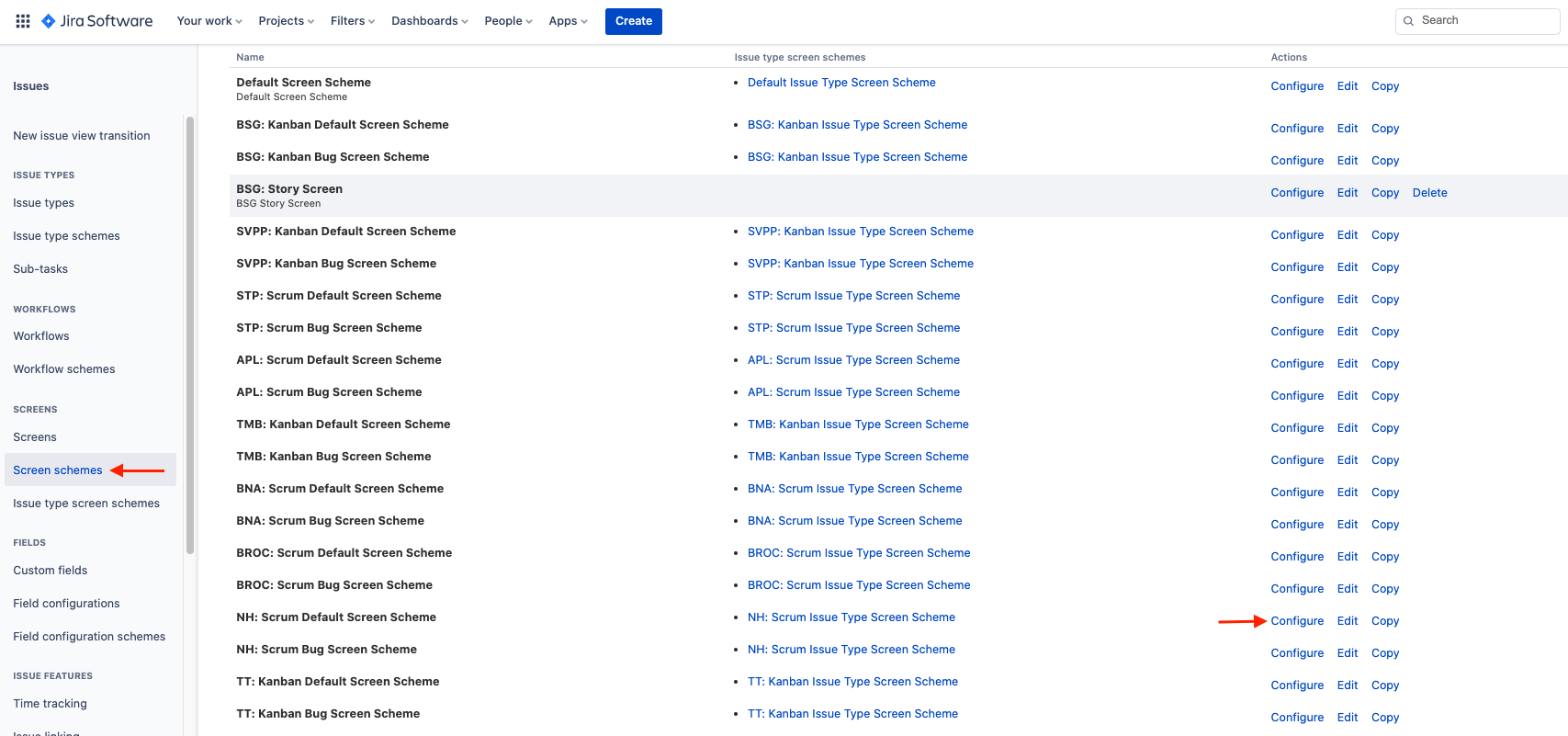Screen dimensions: 1568x736
Task: Open Workflow schemes sidebar item
Action: coord(64,369)
